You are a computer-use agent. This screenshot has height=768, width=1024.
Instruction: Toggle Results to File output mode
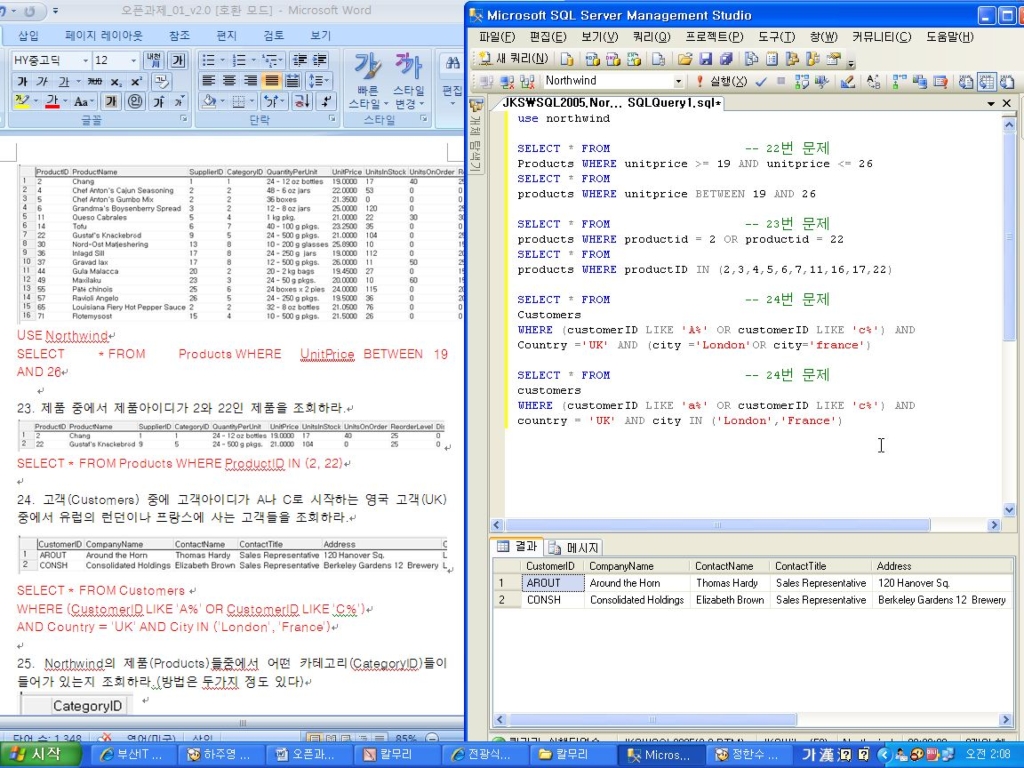click(x=1007, y=82)
